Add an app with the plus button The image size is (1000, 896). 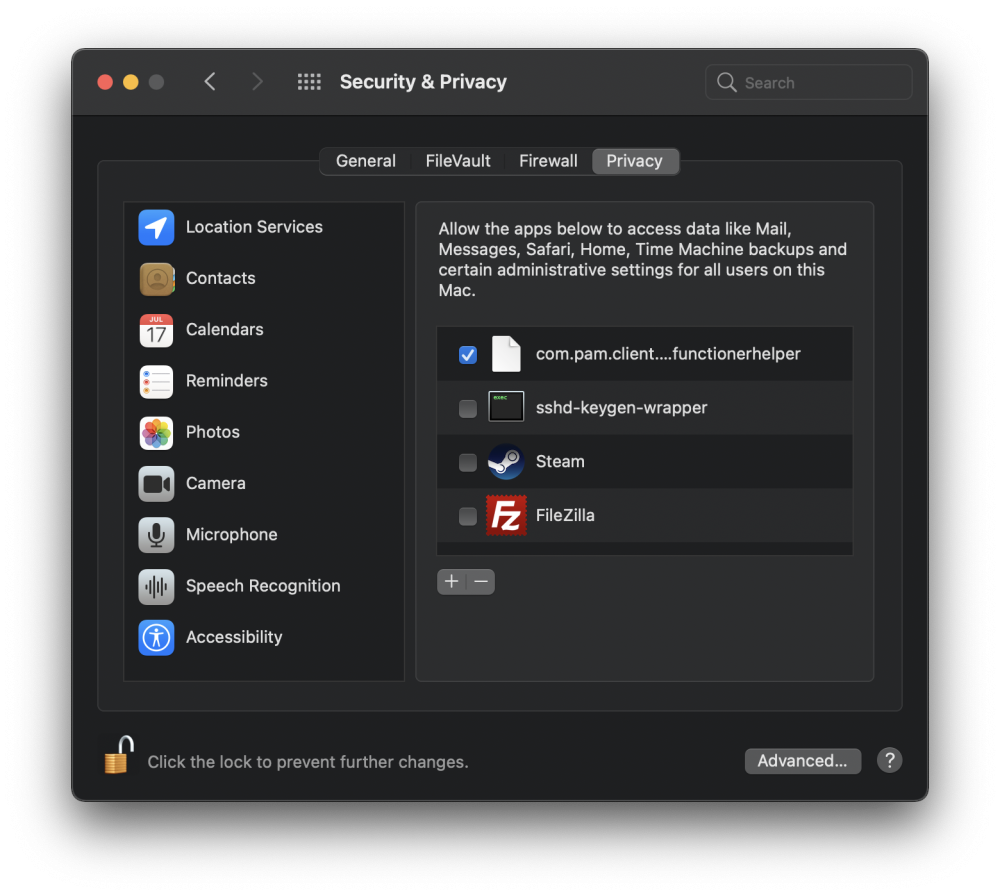coord(452,582)
